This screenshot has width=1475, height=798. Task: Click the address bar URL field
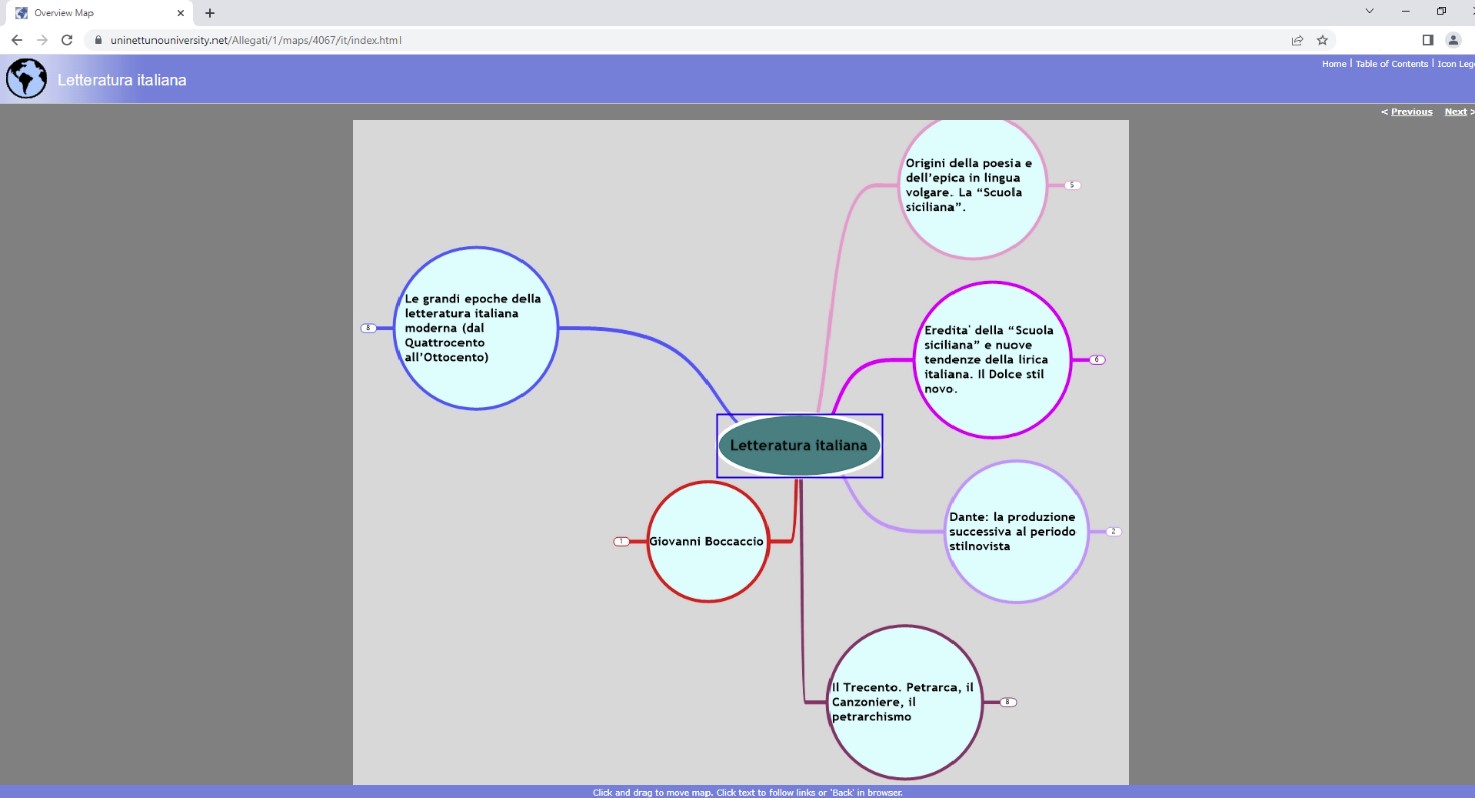tap(600, 40)
